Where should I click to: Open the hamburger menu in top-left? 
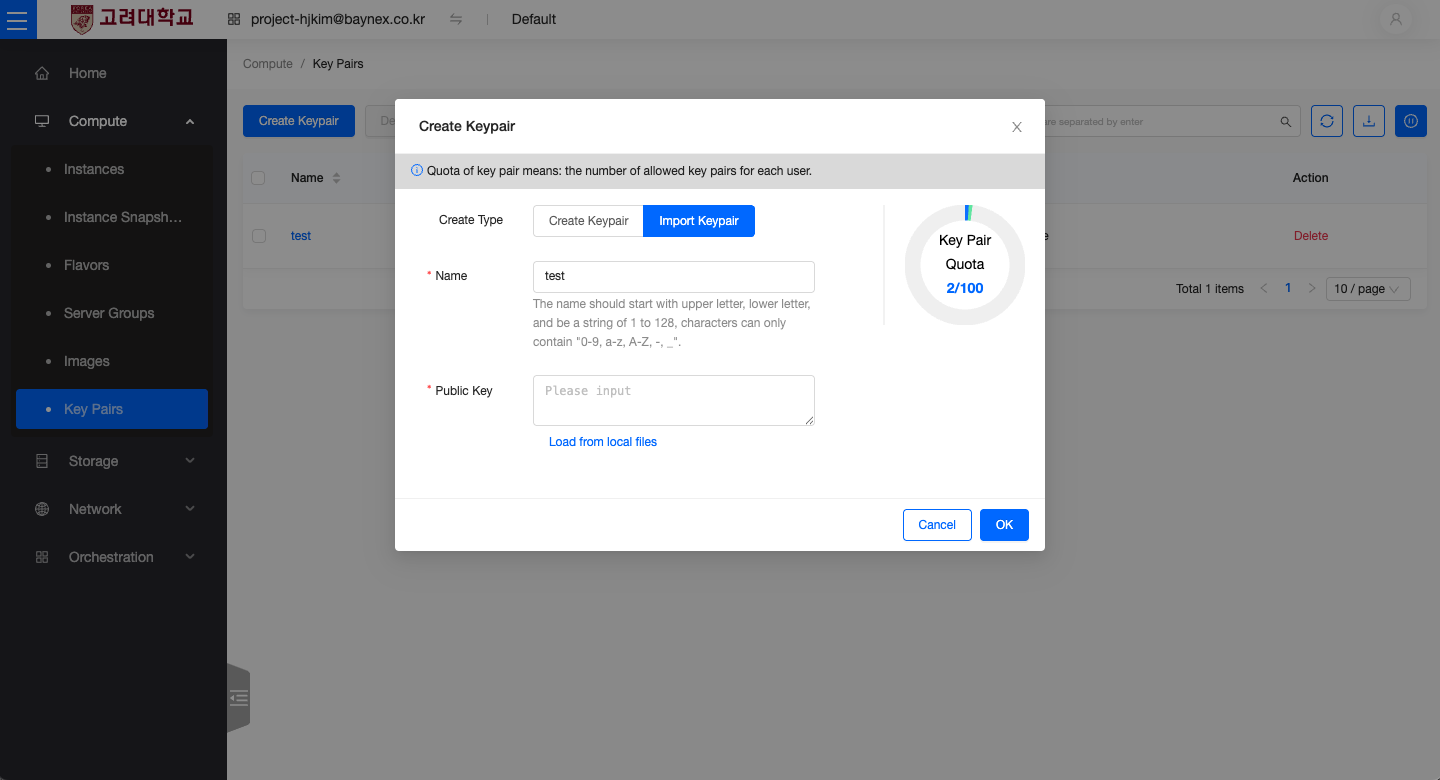point(18,19)
